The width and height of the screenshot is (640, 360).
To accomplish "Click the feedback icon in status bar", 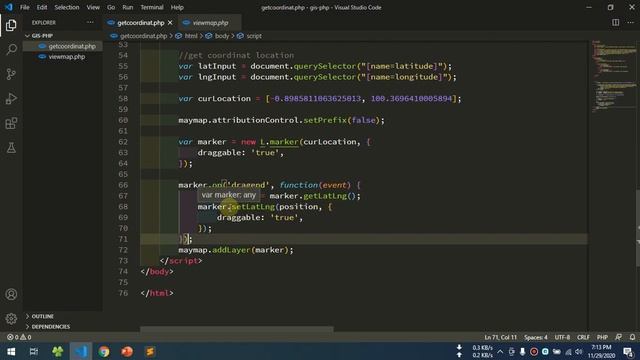I will click(619, 337).
